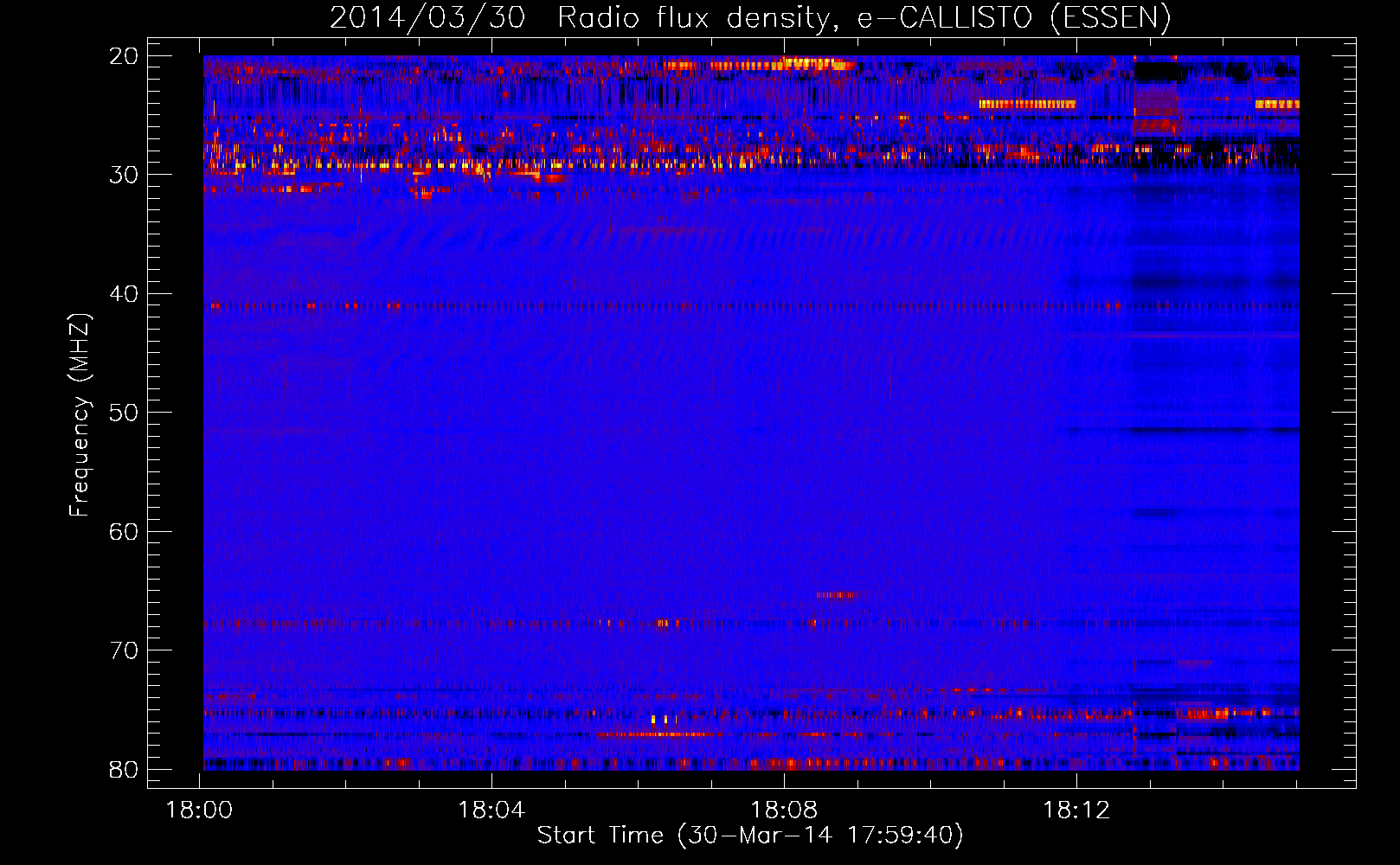Click the 'Frequency (MHZ)' axis label
1400x865 pixels.
(80, 415)
